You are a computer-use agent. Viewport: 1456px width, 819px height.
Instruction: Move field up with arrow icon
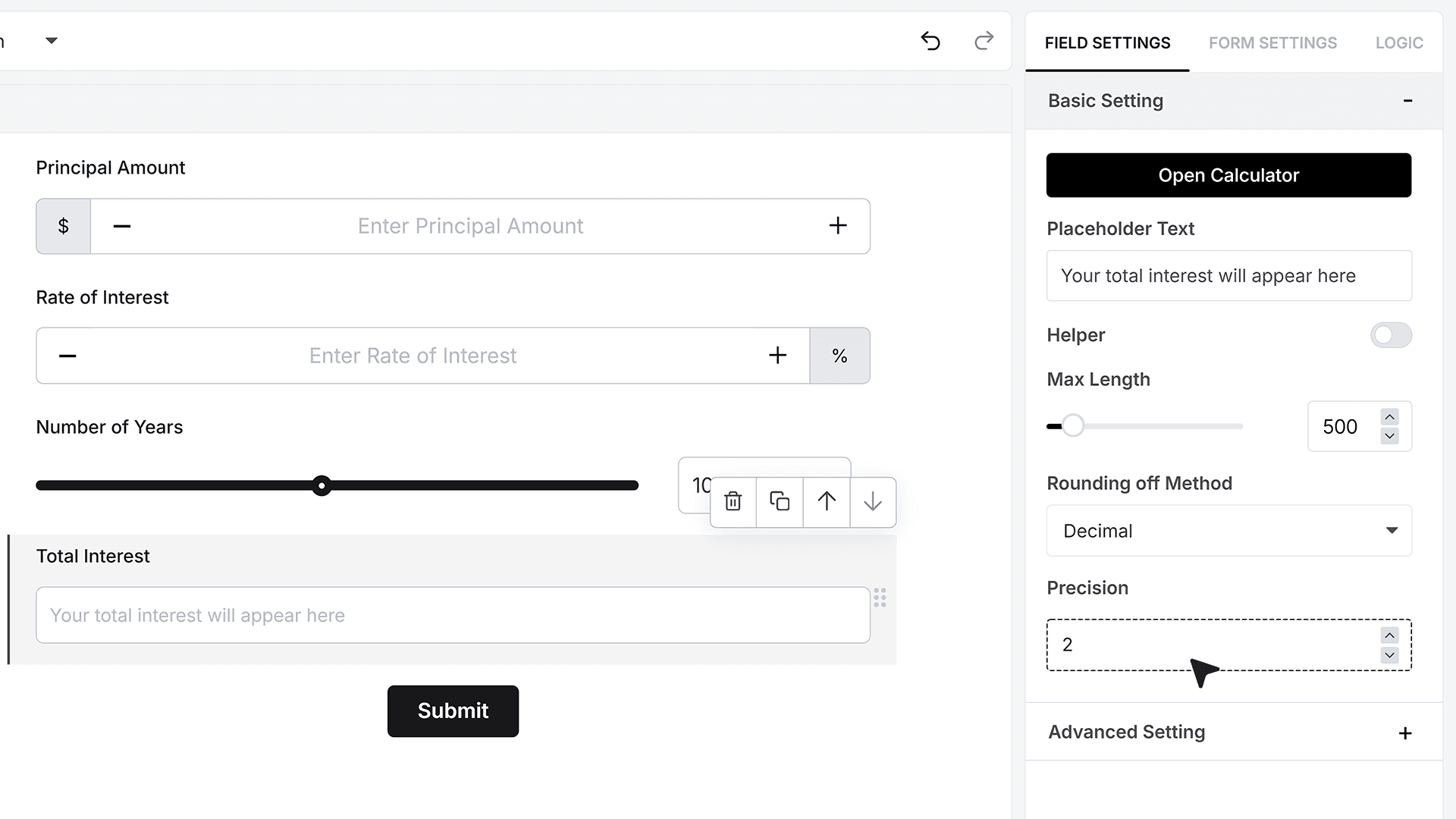pos(827,501)
